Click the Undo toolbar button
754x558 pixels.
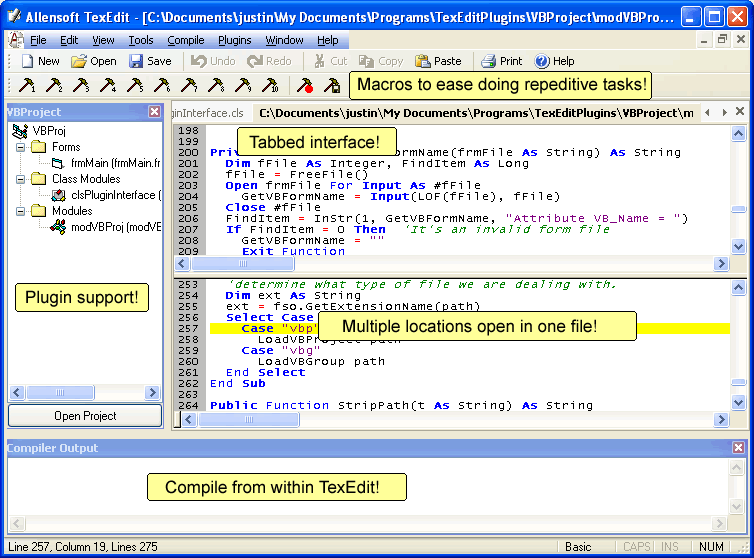coord(213,61)
